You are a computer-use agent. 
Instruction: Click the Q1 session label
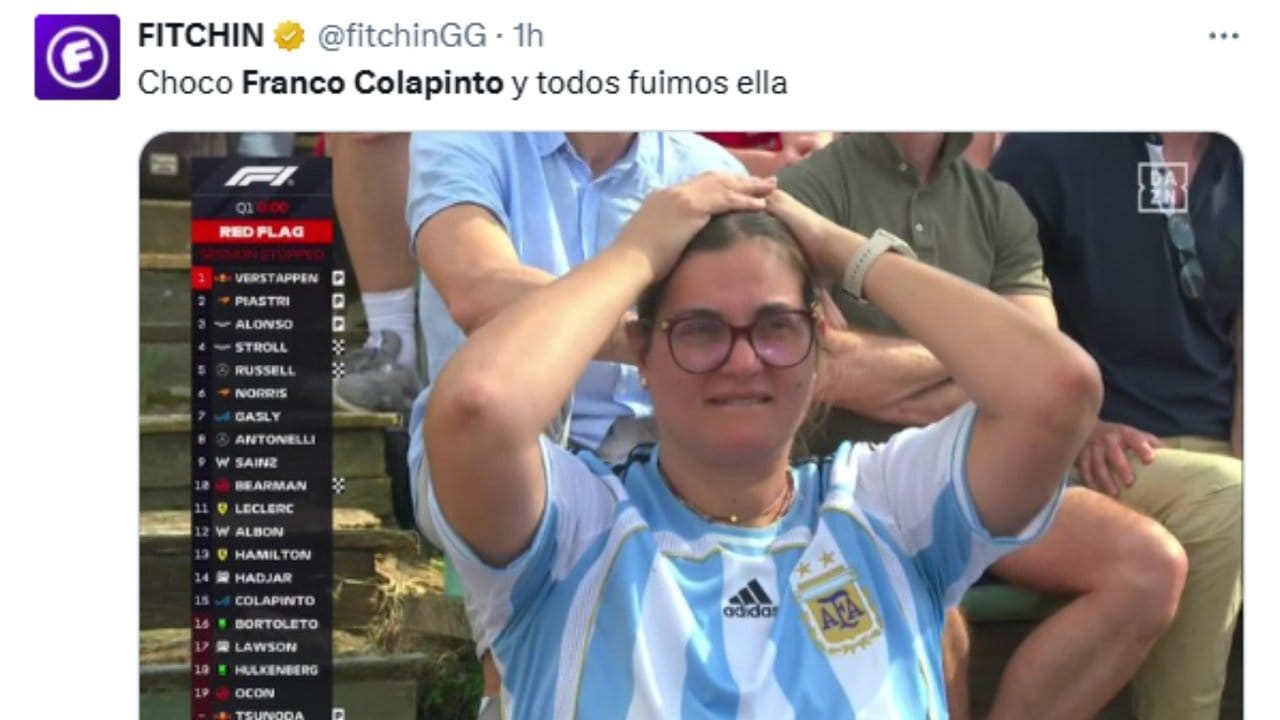coord(244,208)
